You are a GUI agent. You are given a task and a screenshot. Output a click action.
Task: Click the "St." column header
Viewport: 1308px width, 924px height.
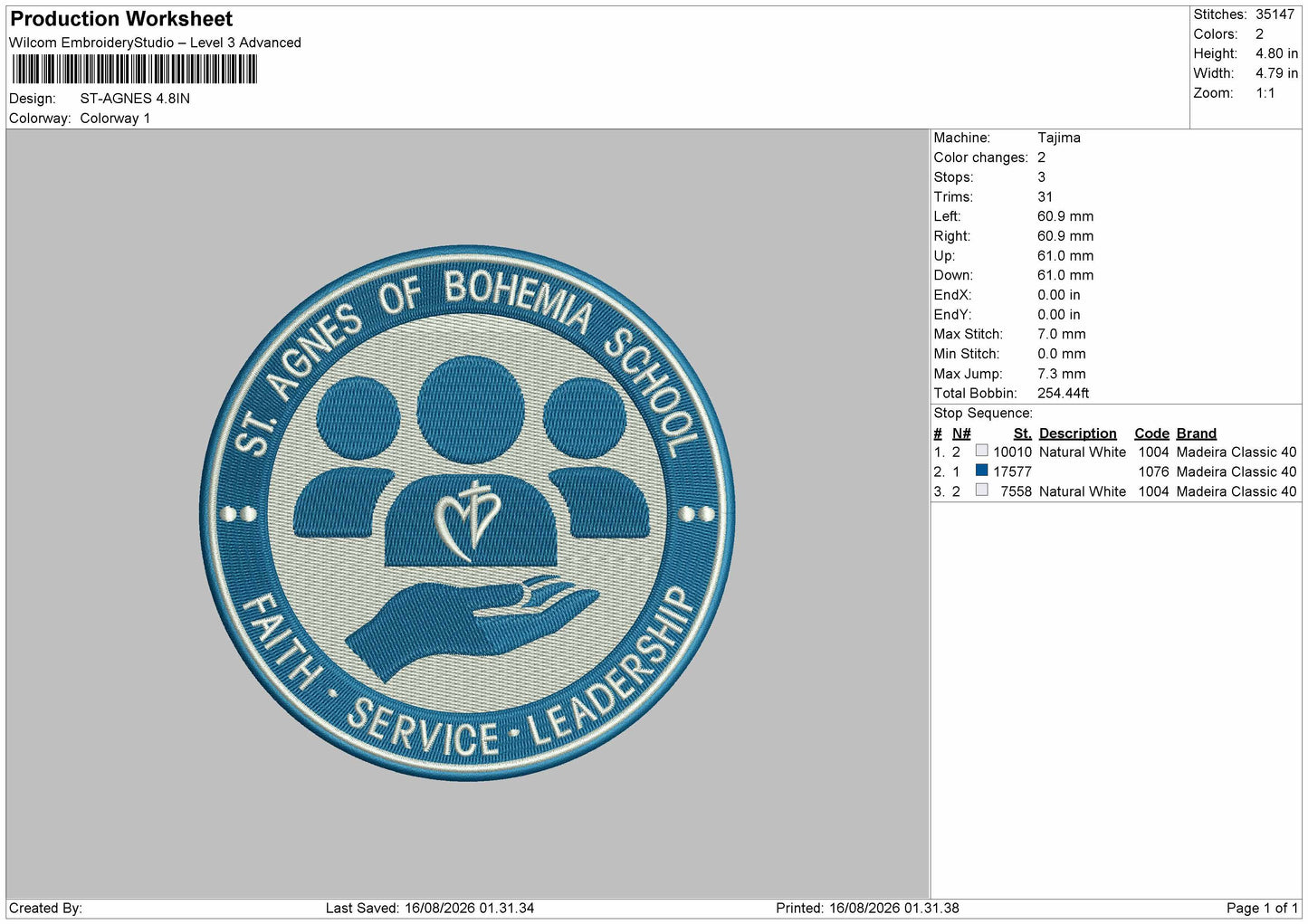click(x=1023, y=433)
